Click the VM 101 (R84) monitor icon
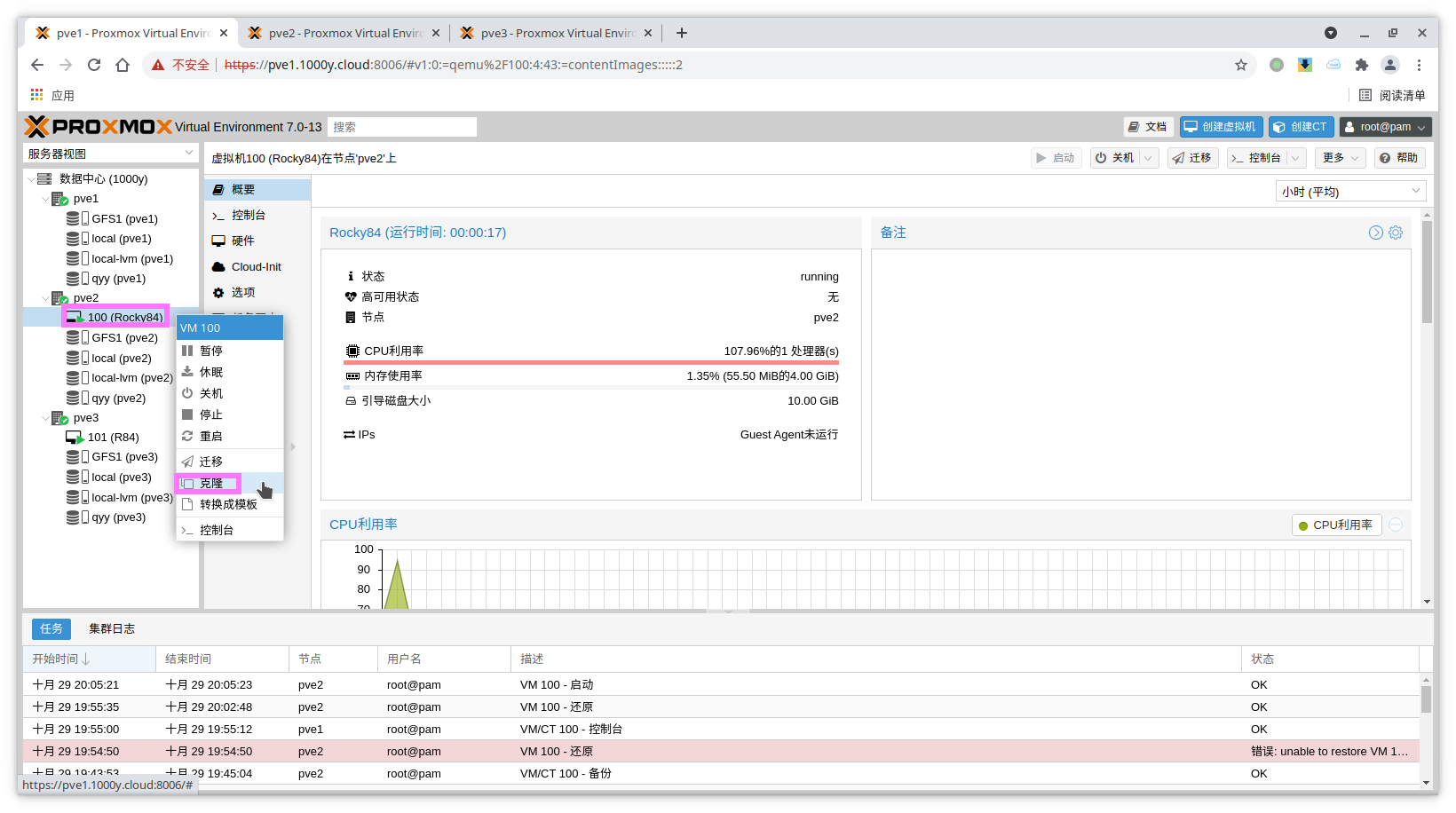 (x=75, y=438)
